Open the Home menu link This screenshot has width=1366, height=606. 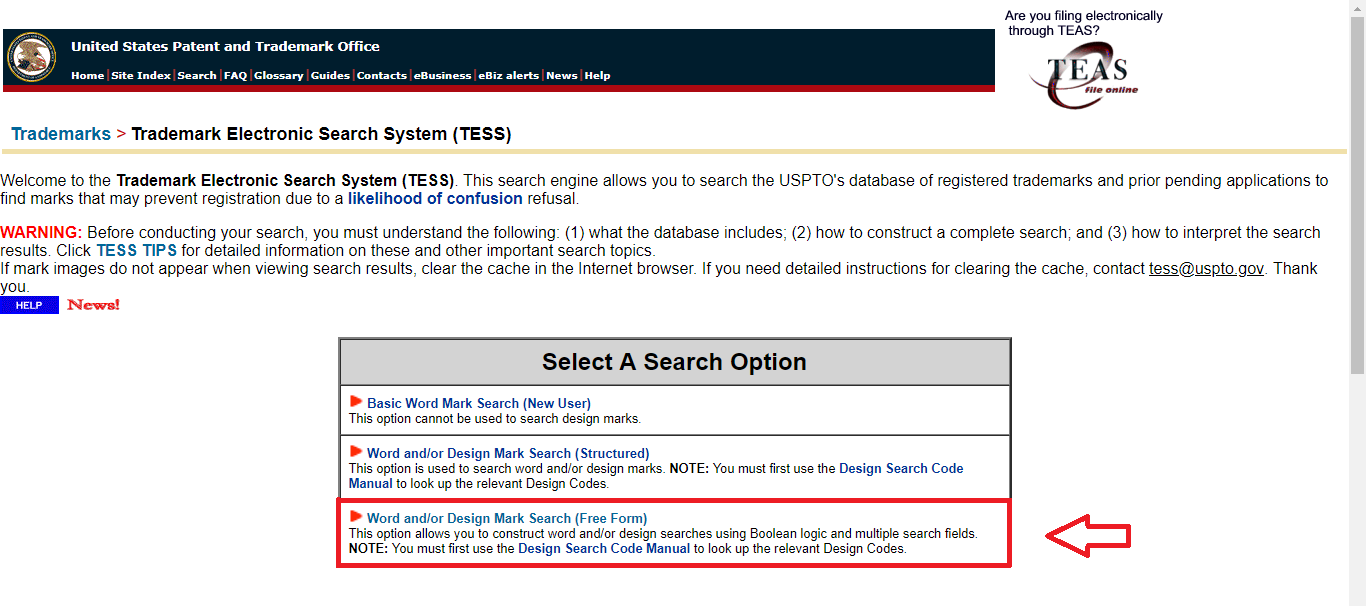click(87, 76)
